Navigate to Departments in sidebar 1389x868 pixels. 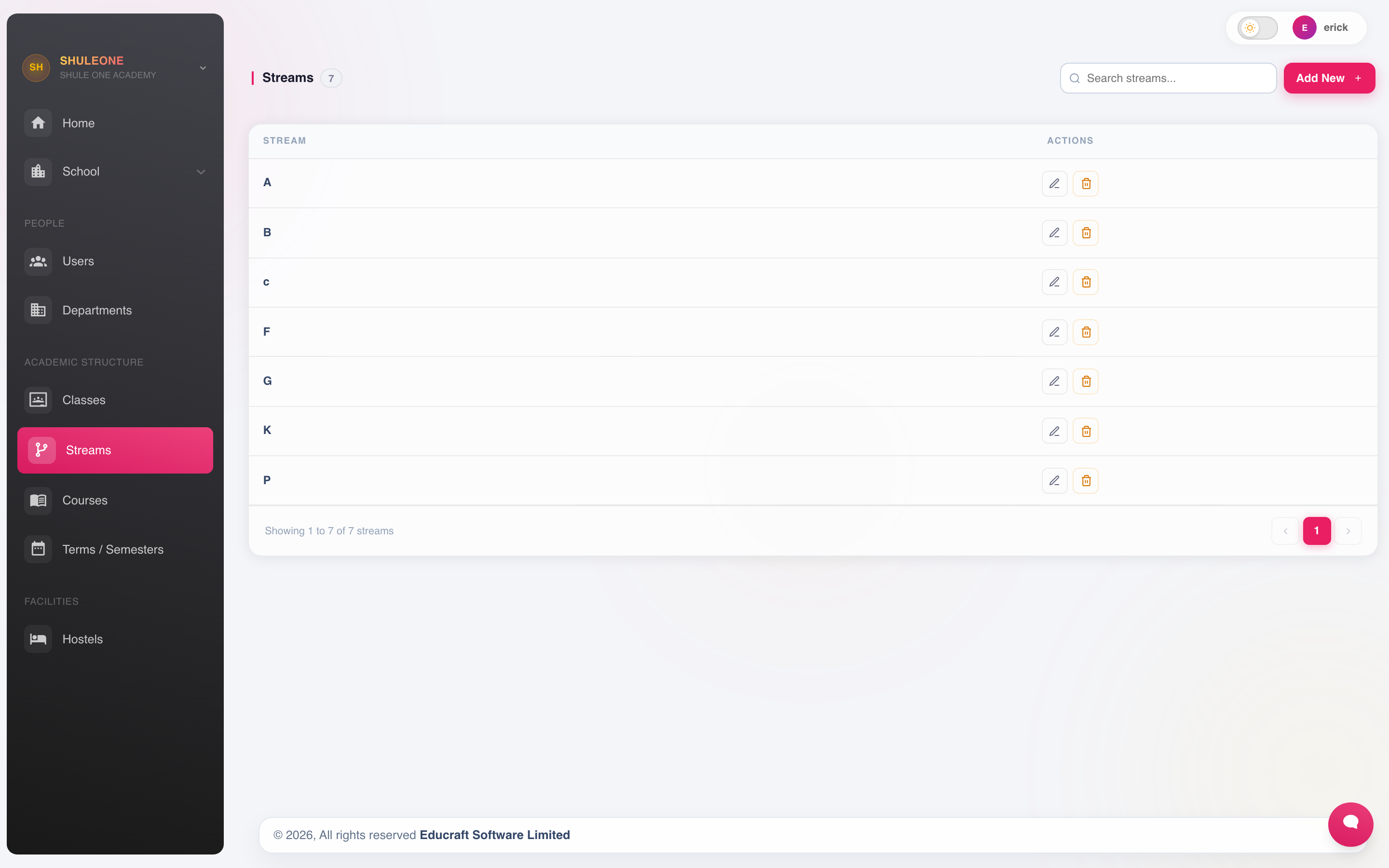(115, 311)
